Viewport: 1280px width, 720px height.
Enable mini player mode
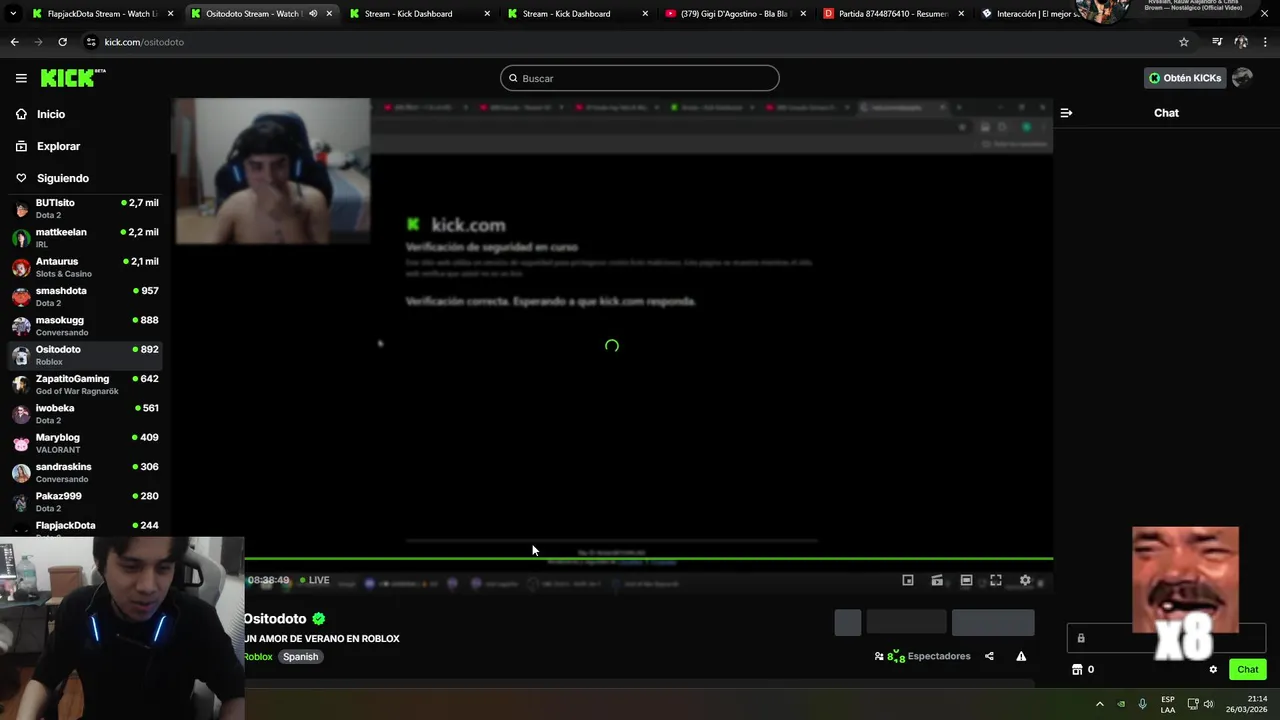908,580
